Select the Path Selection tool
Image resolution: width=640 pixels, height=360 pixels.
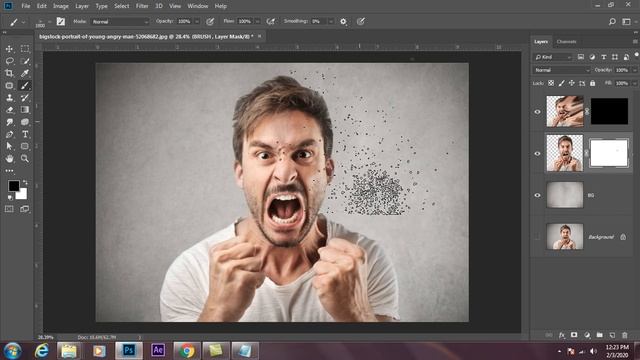click(x=9, y=146)
